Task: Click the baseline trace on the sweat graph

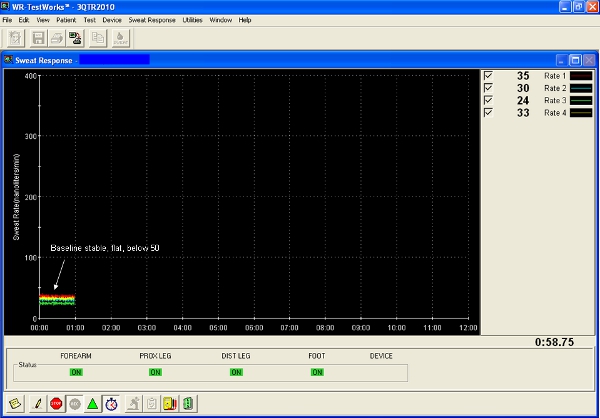Action: click(x=56, y=298)
